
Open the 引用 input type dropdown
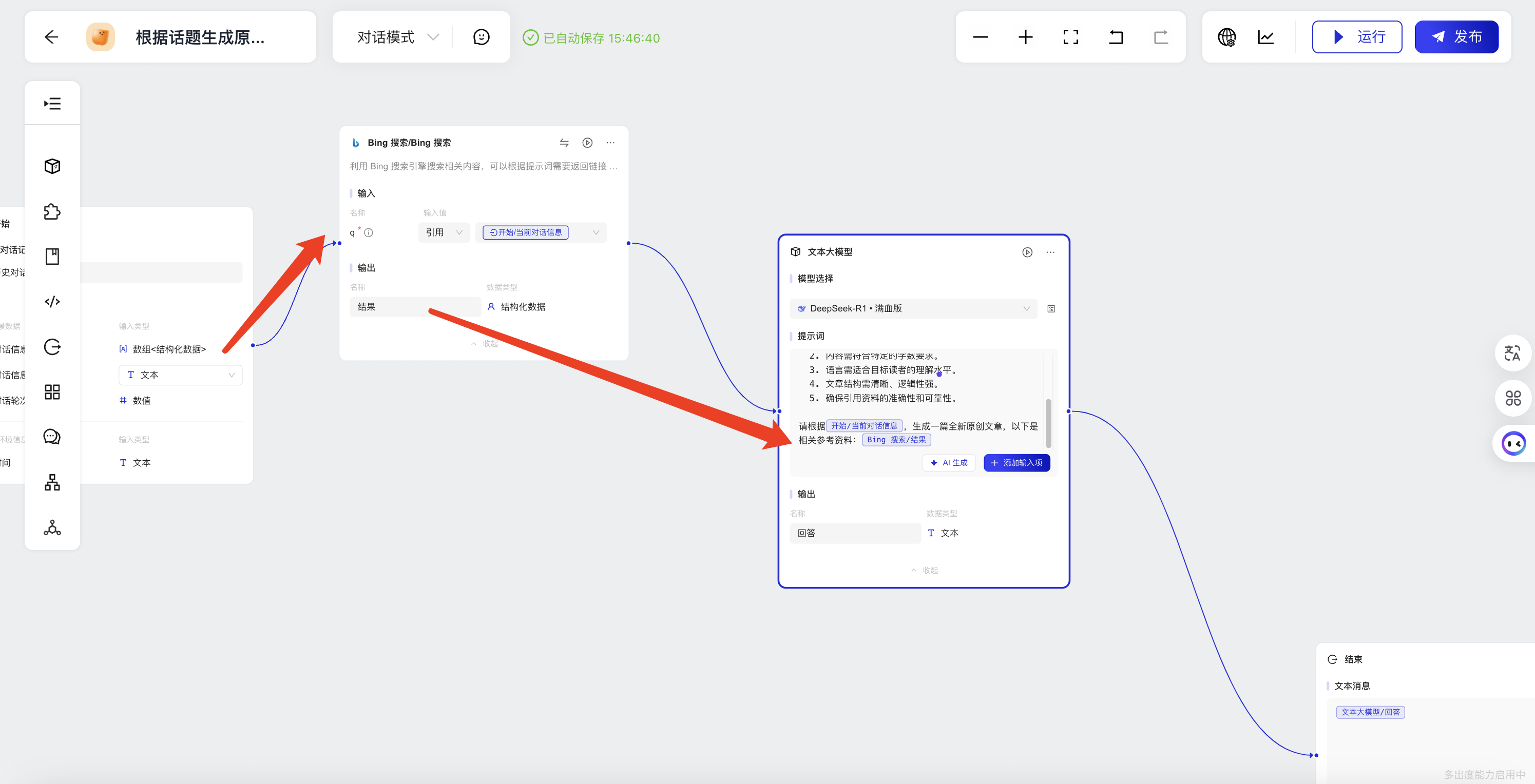point(444,232)
